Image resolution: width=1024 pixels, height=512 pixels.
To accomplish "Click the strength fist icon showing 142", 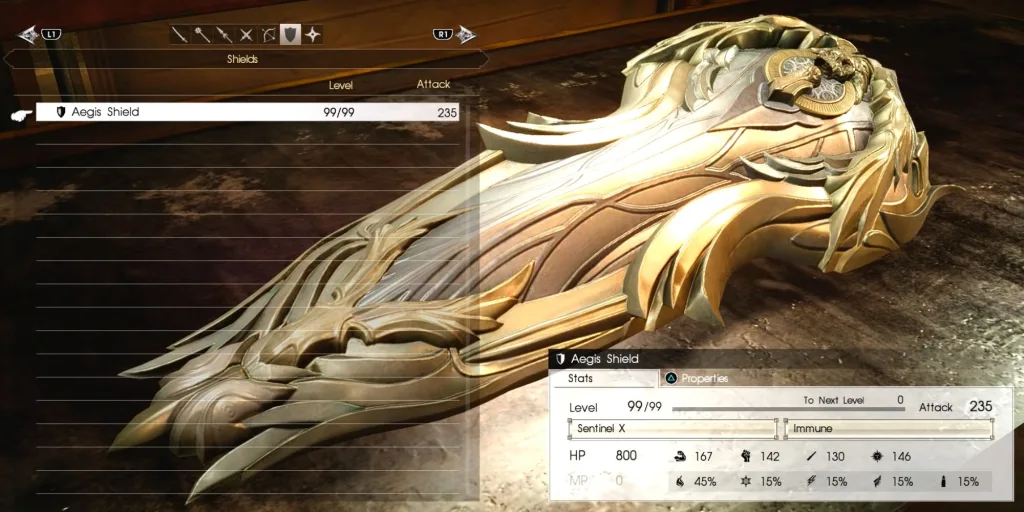I will 746,456.
